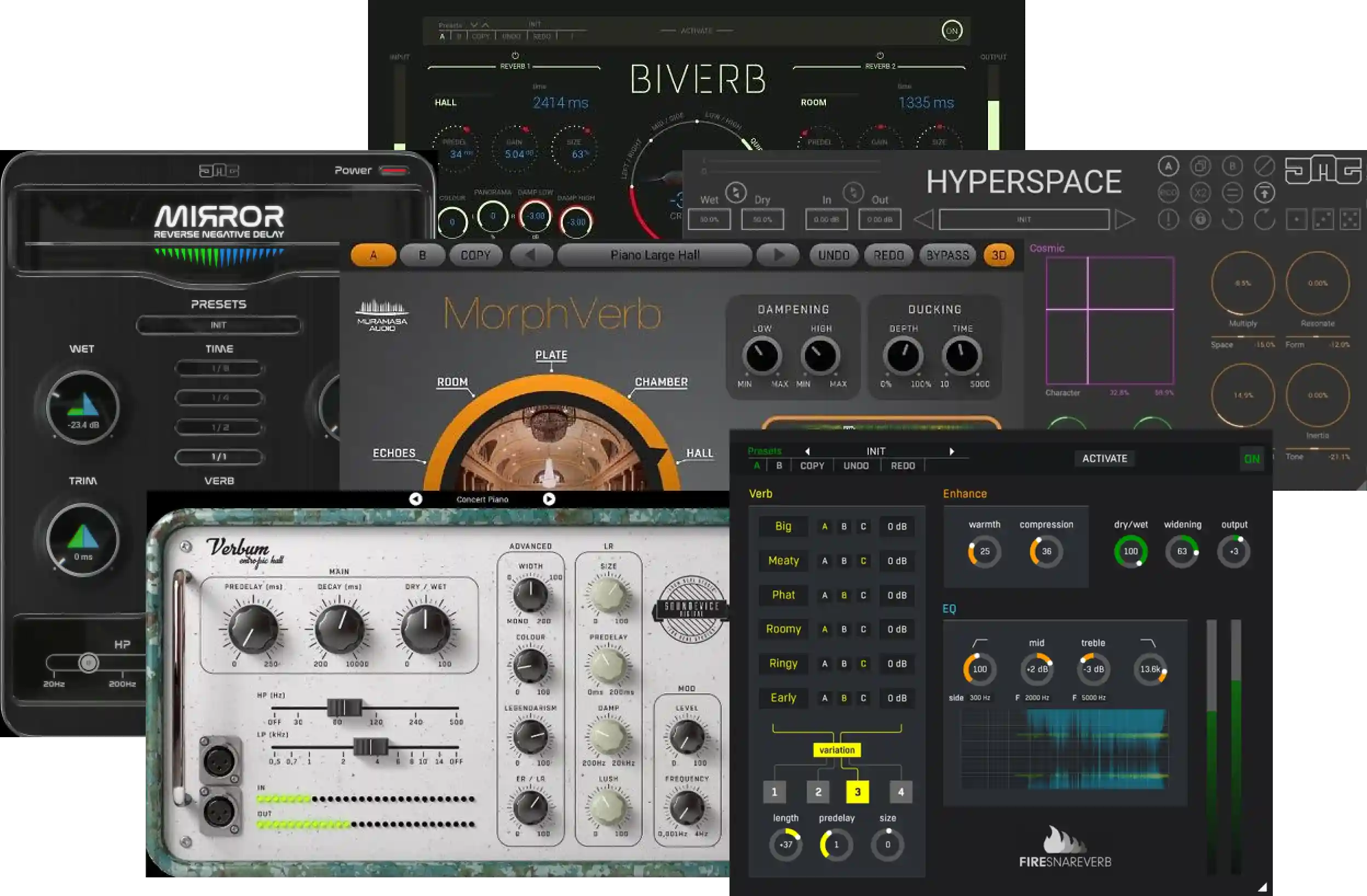Click the previous preset triangle in Hyperspace
The width and height of the screenshot is (1367, 896).
point(923,220)
